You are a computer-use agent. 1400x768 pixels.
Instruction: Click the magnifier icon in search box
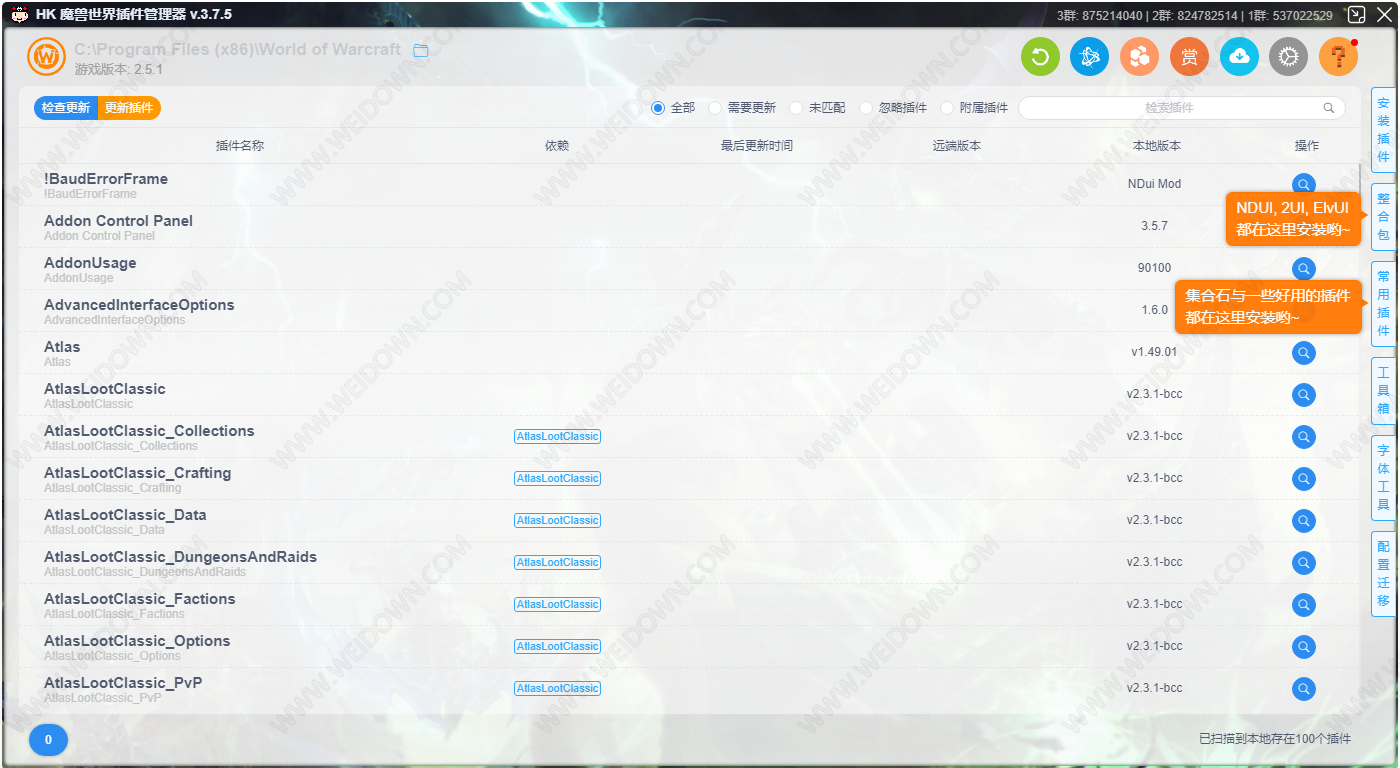1329,108
